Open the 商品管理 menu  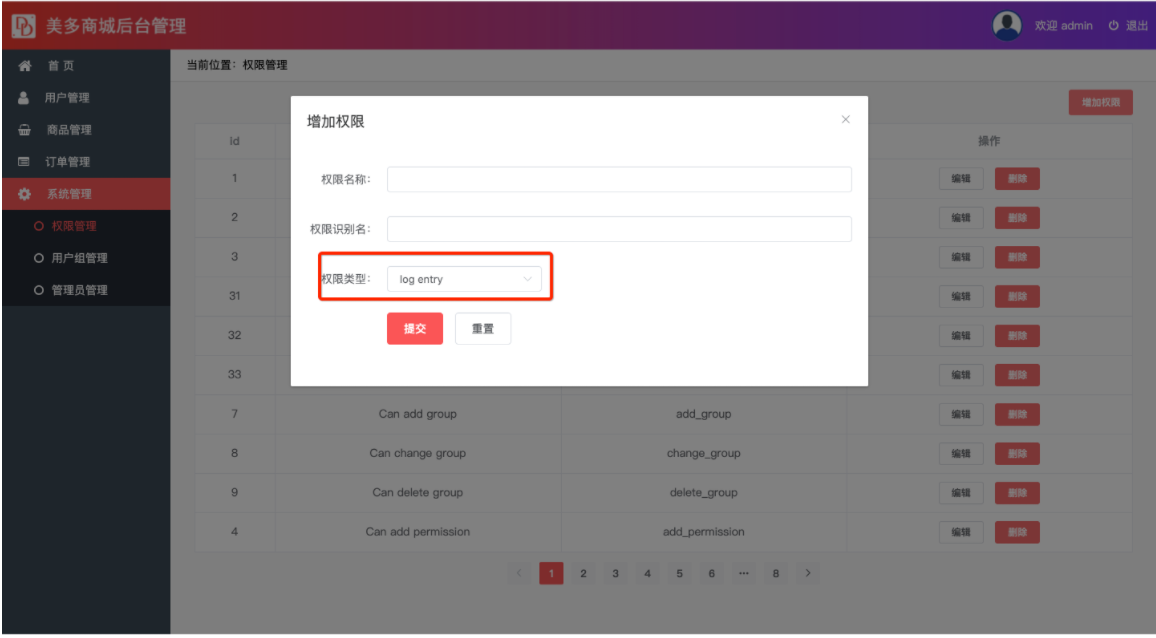[x=86, y=130]
